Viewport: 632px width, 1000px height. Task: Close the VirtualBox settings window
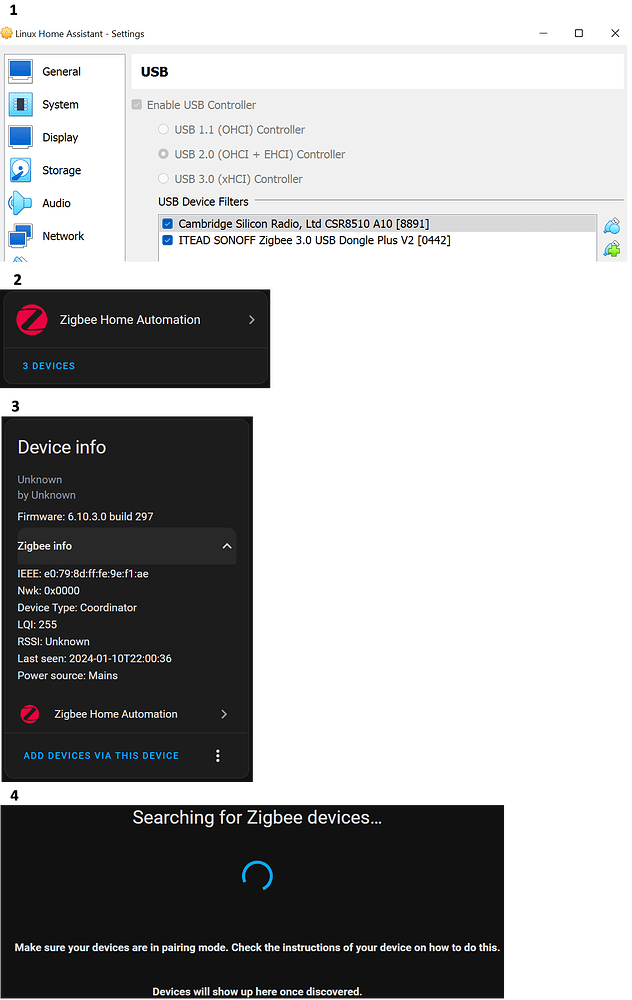point(615,33)
